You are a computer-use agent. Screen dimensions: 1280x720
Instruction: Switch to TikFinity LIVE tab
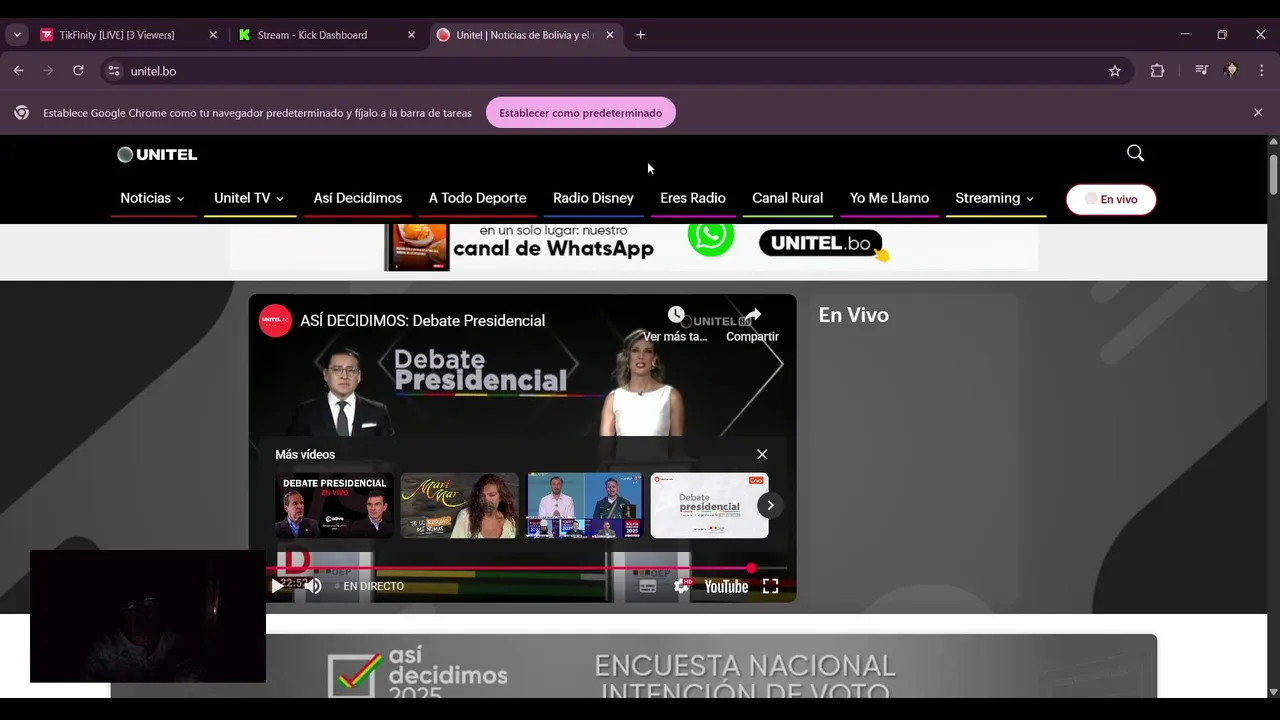tap(128, 35)
